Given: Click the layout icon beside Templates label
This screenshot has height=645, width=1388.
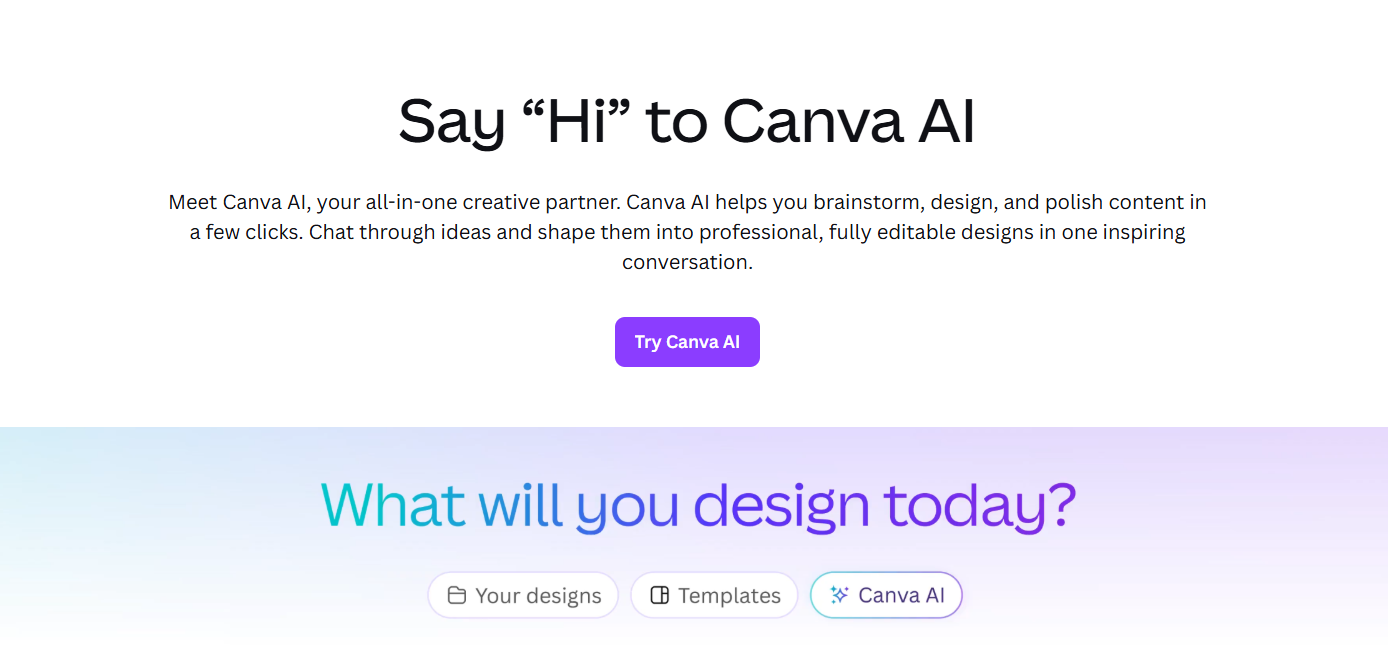Looking at the screenshot, I should click(661, 594).
